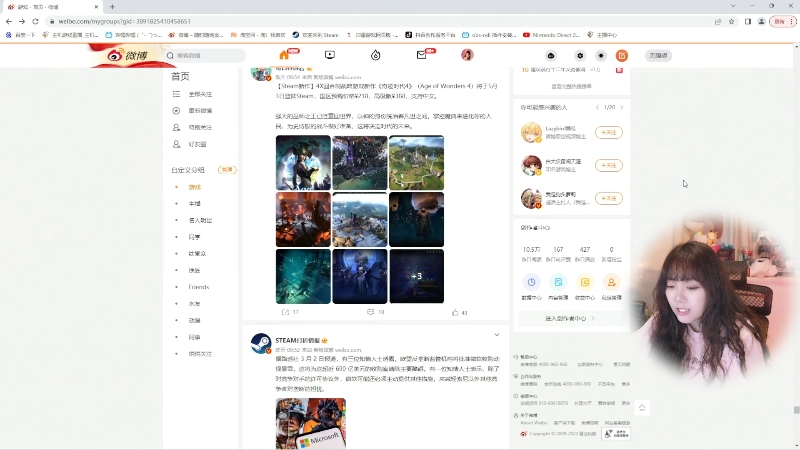Go forward in Chrome
800x450 pixels.
coord(22,21)
